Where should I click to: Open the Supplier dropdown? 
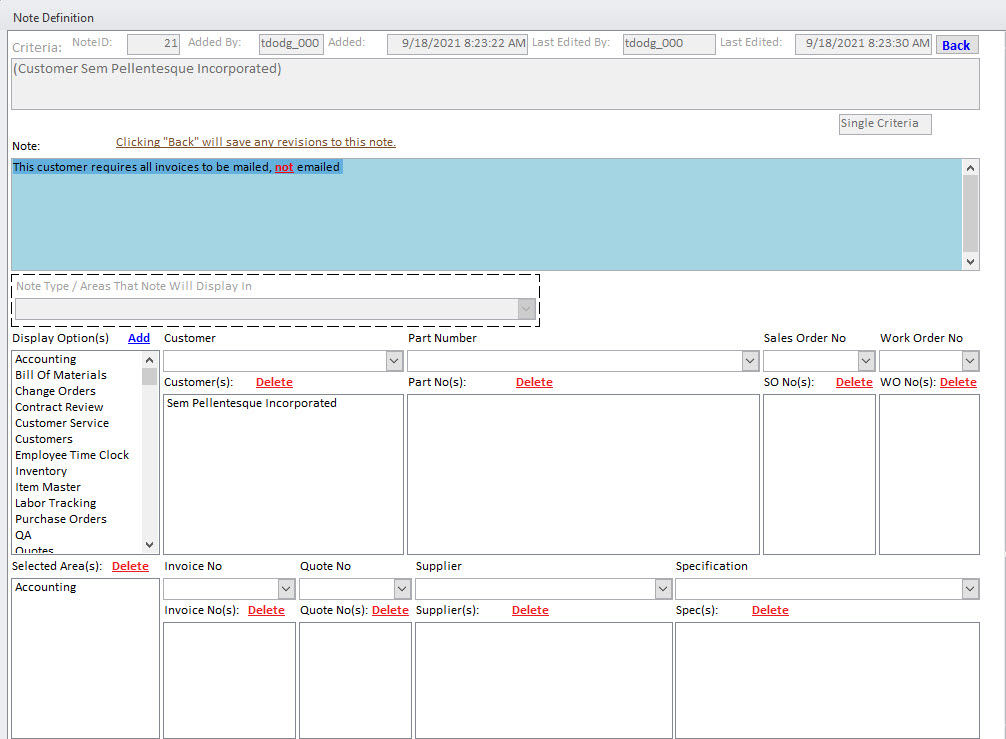(662, 589)
